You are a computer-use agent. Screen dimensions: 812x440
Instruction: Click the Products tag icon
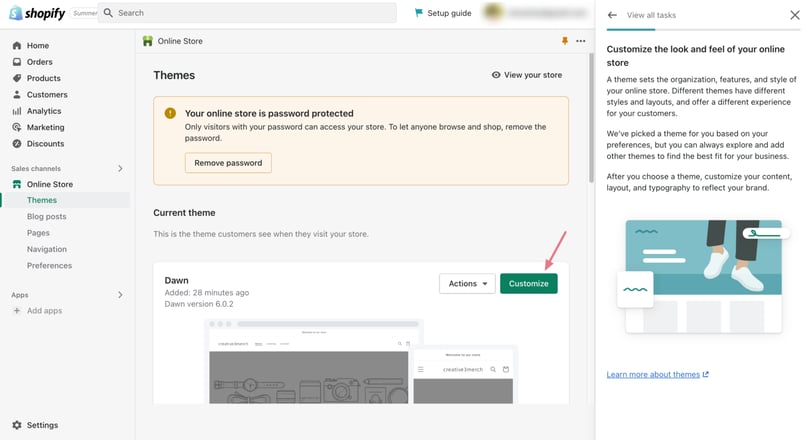pyautogui.click(x=17, y=78)
